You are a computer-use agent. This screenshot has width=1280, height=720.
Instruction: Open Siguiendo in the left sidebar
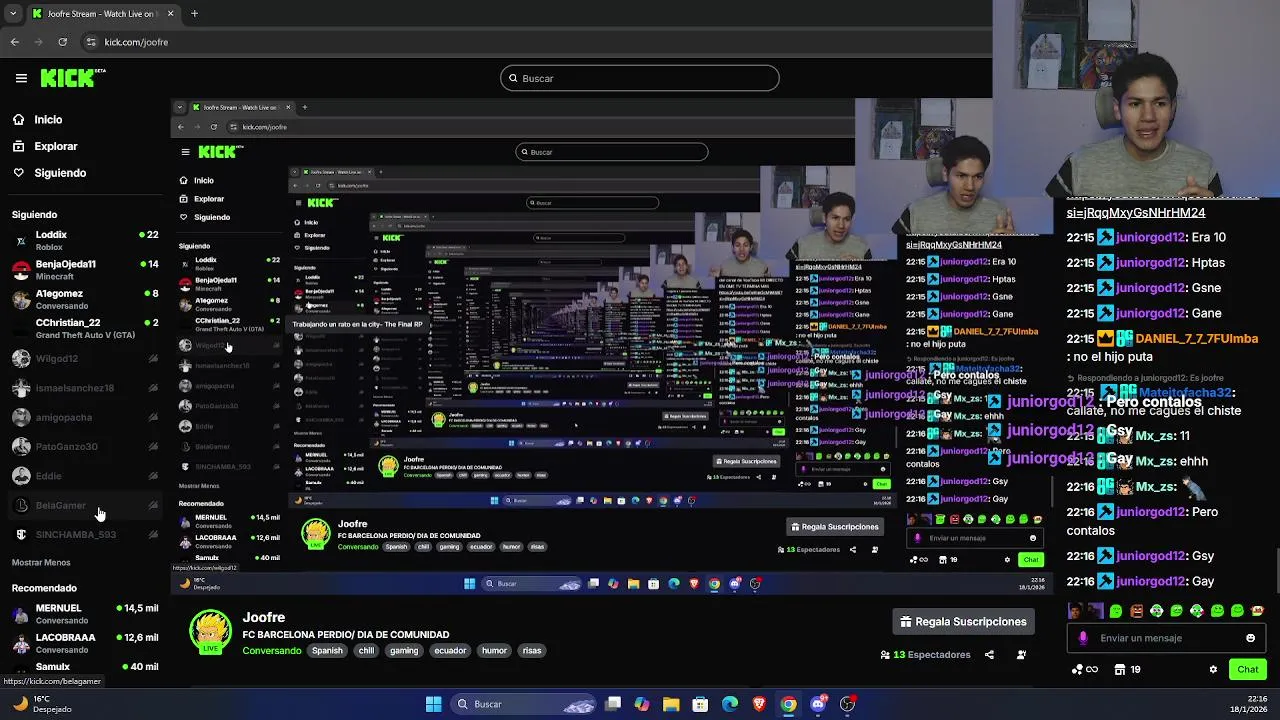[x=60, y=173]
